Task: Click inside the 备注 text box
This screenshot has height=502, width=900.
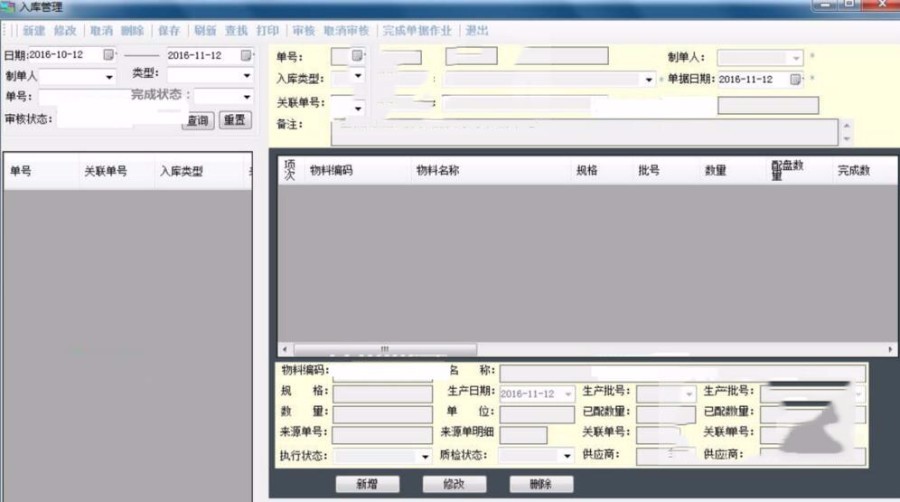Action: click(x=584, y=133)
